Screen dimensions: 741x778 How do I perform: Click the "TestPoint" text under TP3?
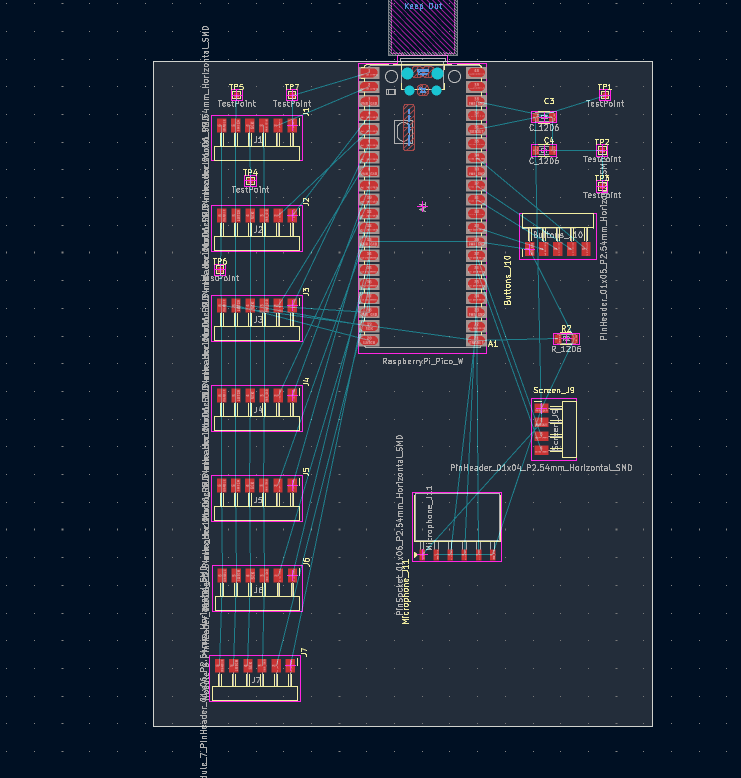pos(602,195)
